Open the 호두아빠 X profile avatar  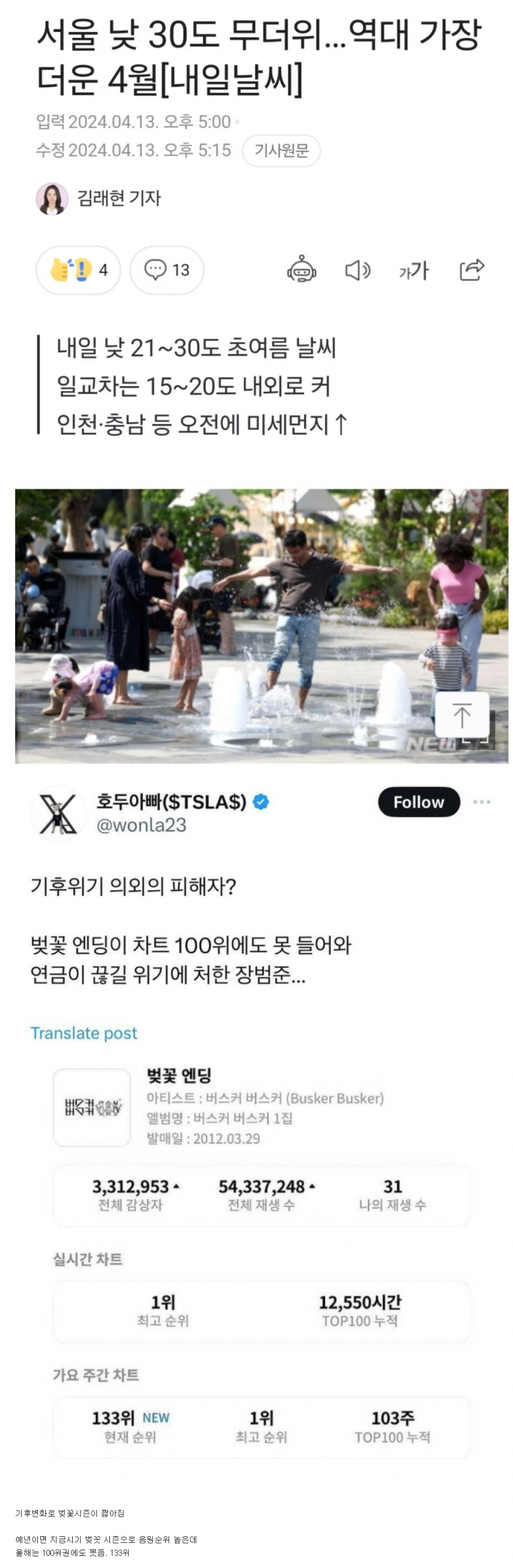[58, 813]
